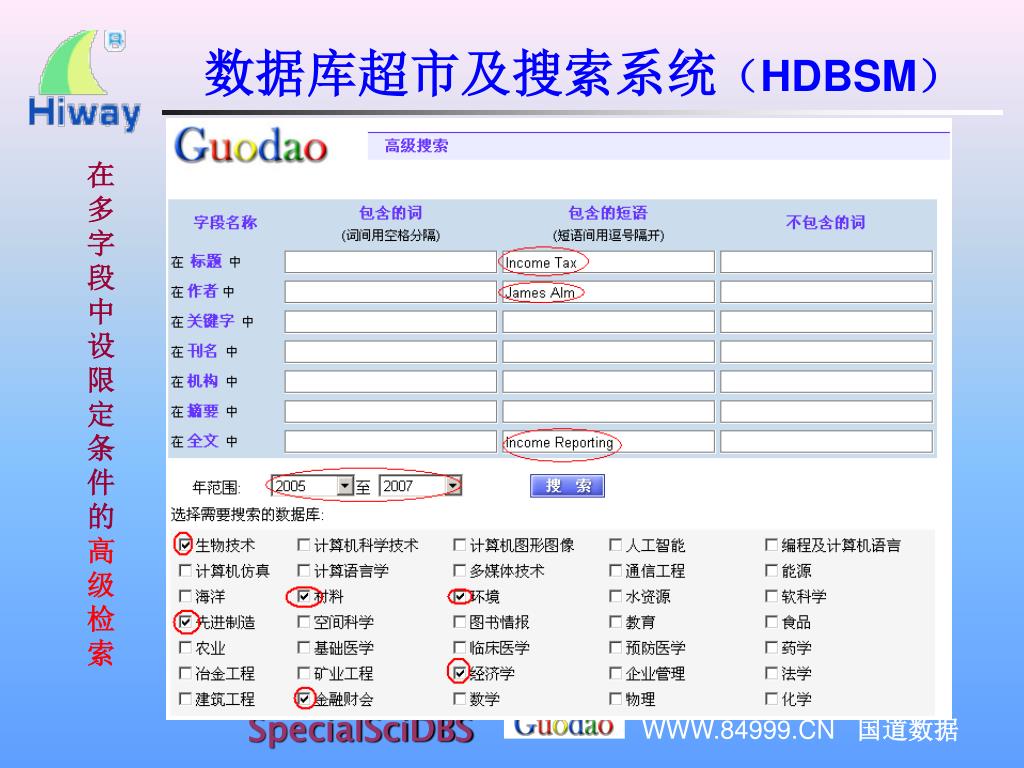
Task: Check the 数学 checkbox
Action: coord(459,699)
